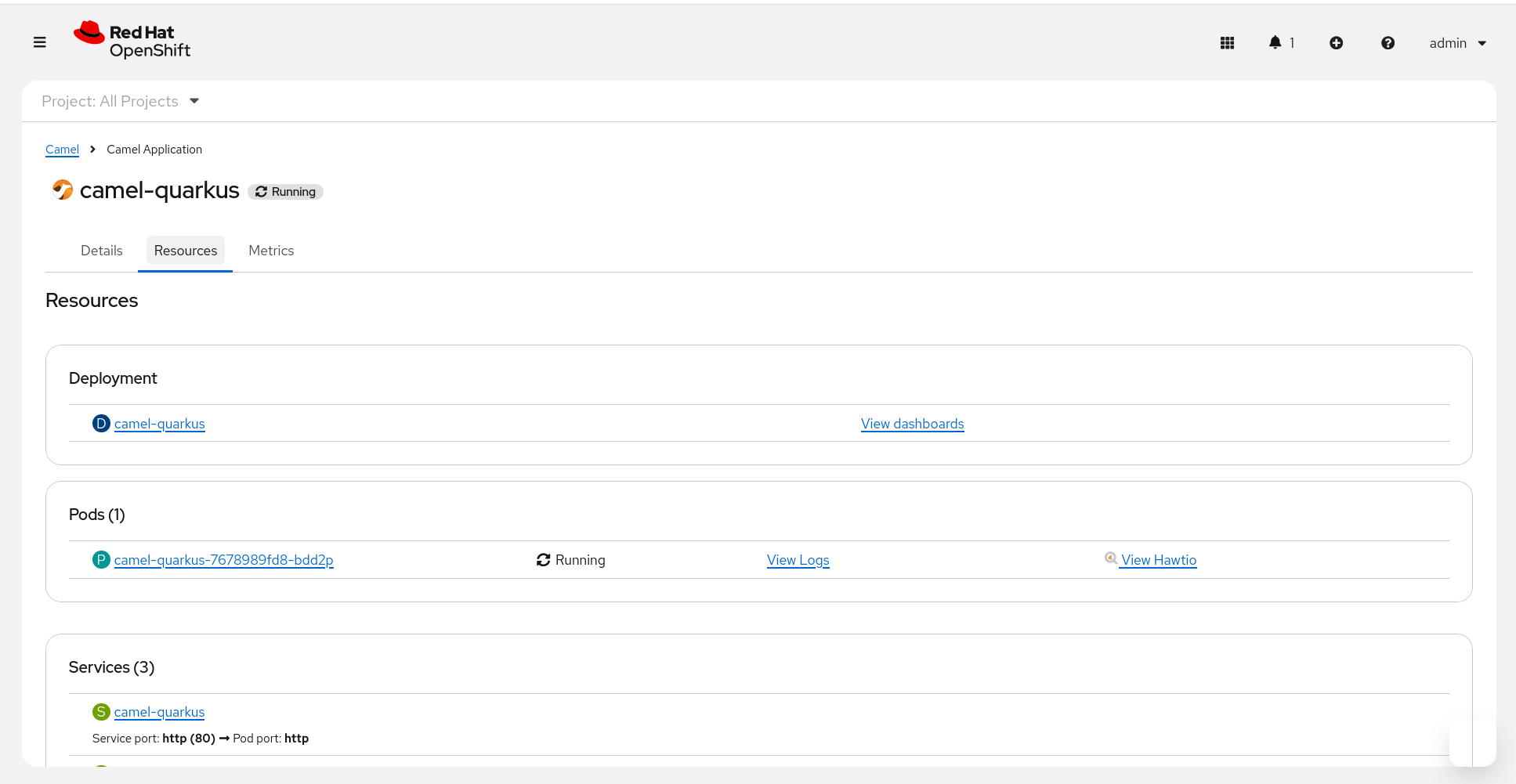Open the help question mark menu
This screenshot has width=1516, height=784.
click(1388, 43)
